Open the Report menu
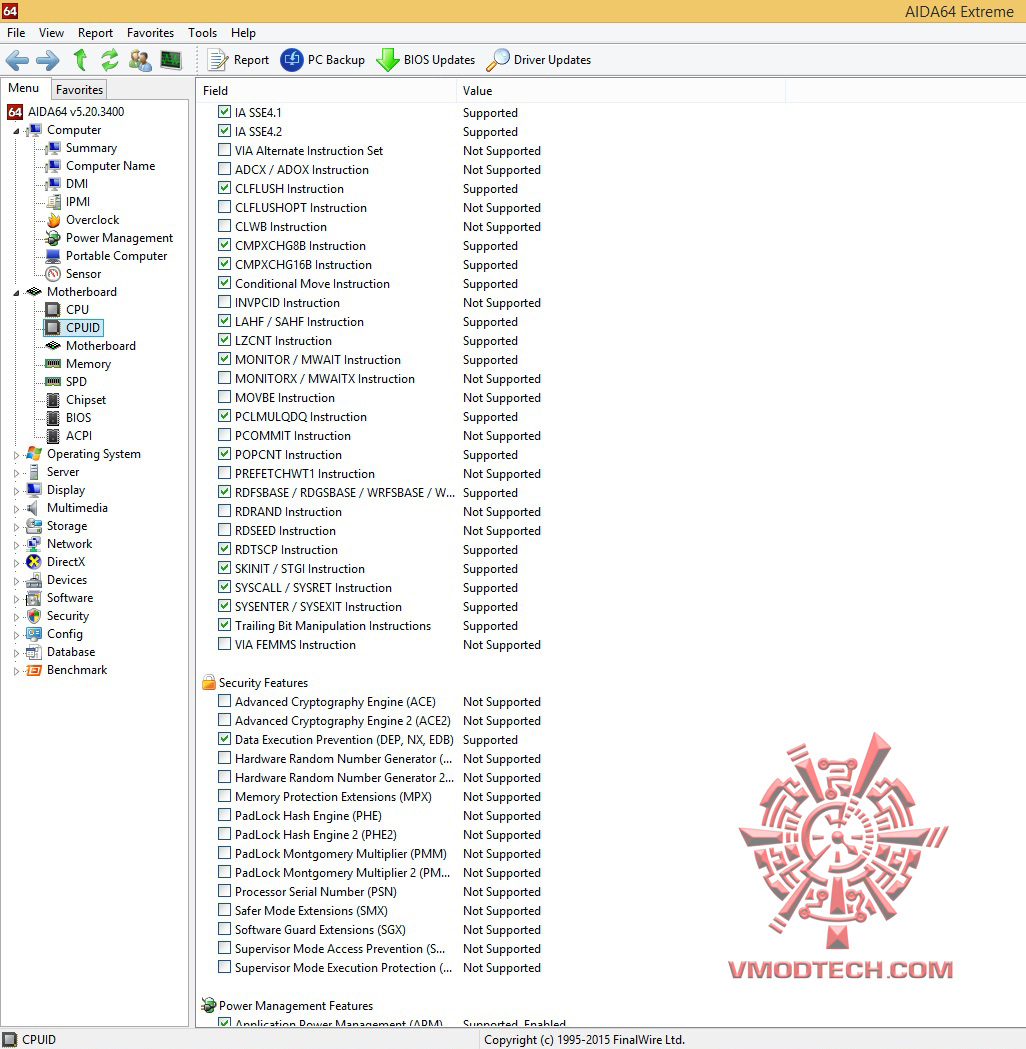The height and width of the screenshot is (1049, 1026). pyautogui.click(x=95, y=33)
